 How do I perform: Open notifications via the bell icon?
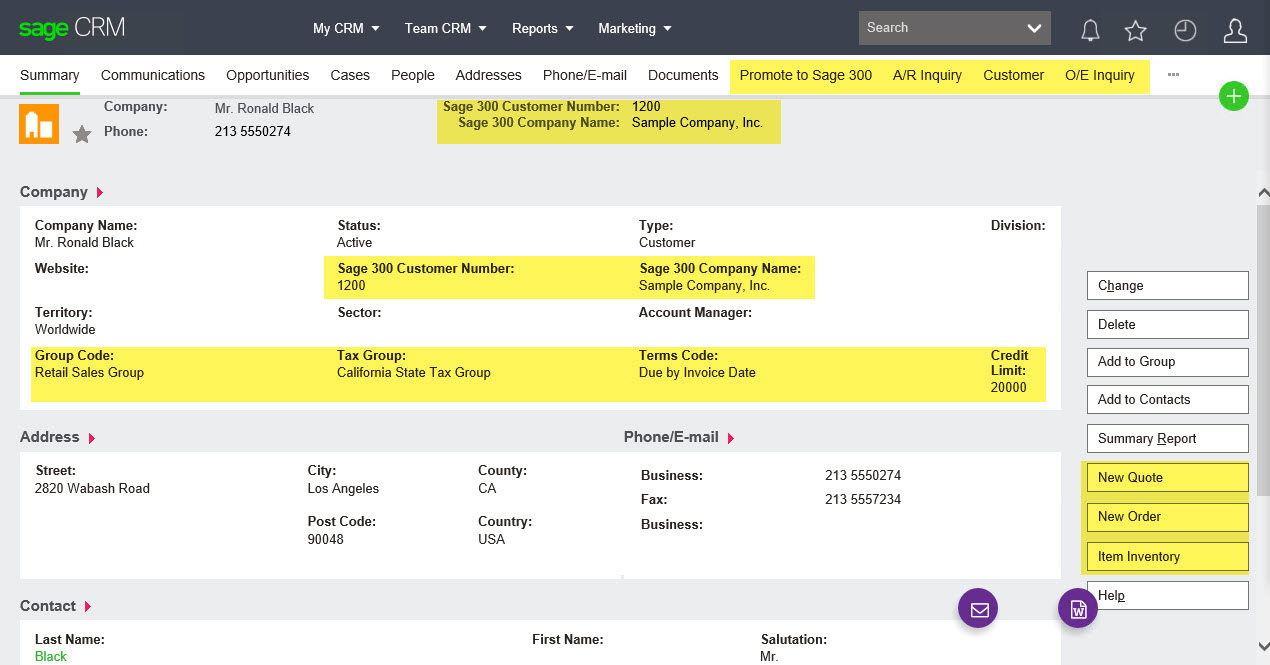[1090, 31]
